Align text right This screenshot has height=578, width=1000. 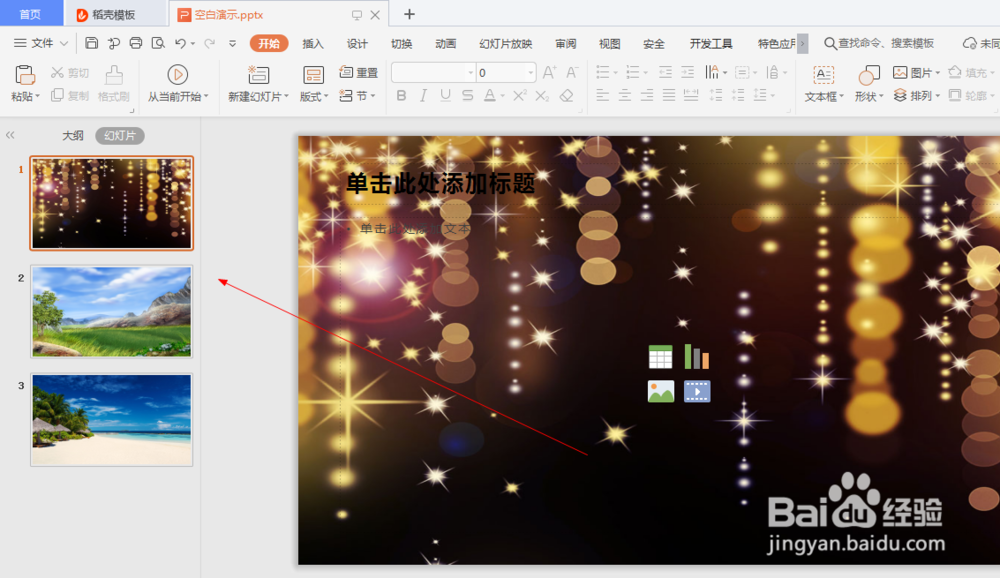(x=647, y=96)
